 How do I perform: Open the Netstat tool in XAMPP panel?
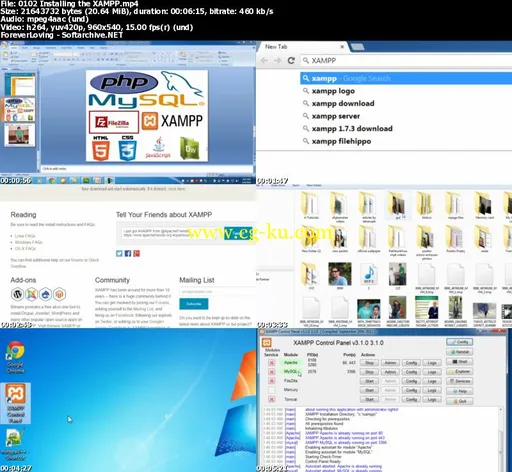pyautogui.click(x=459, y=352)
